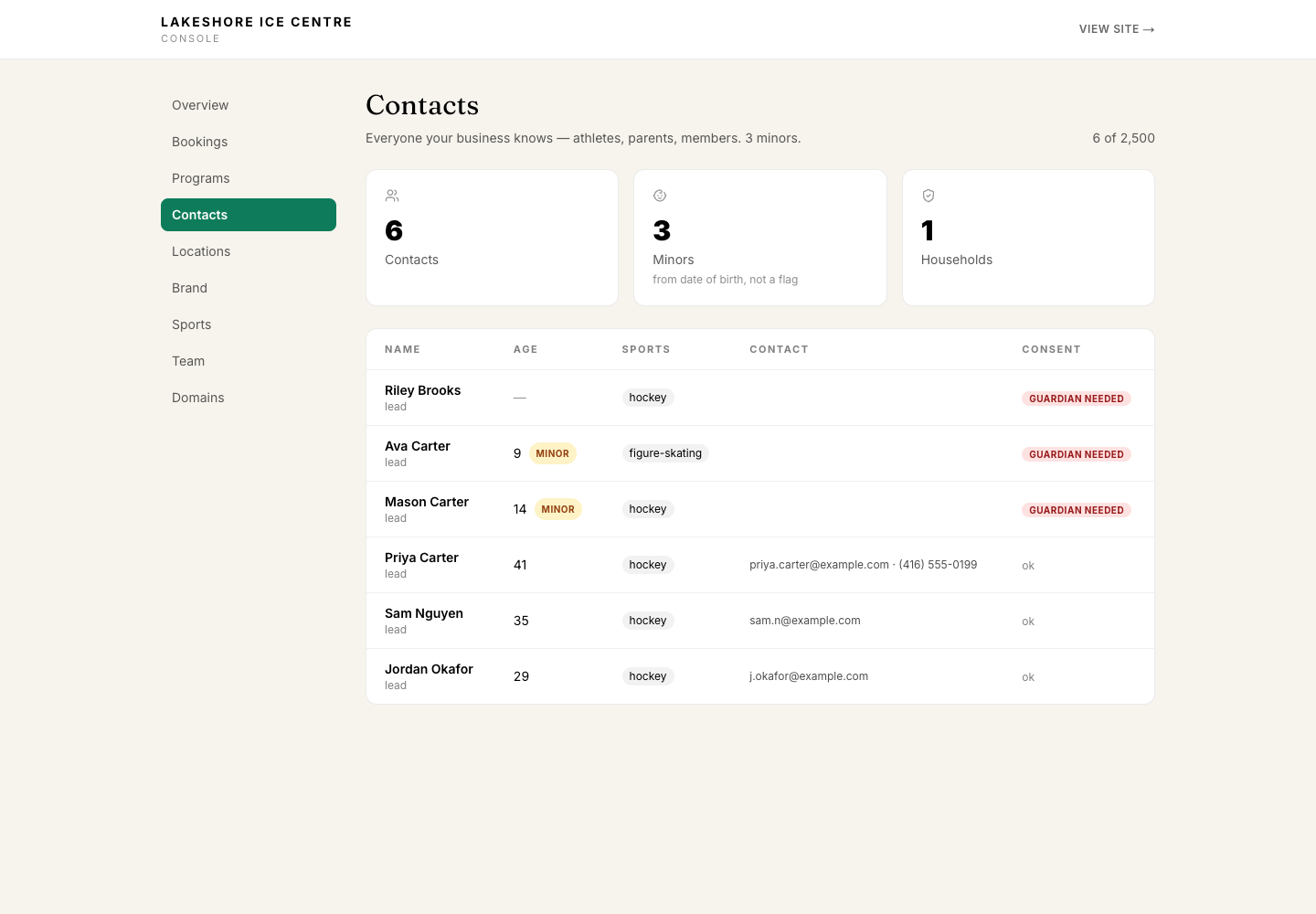Click Ava Carter's Guardian Needed badge

point(1077,454)
